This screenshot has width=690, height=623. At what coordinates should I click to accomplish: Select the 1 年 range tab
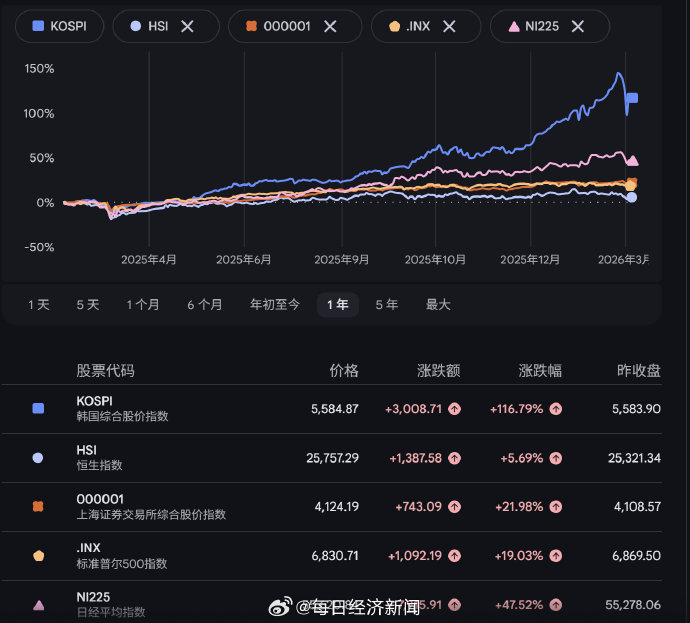pos(338,304)
